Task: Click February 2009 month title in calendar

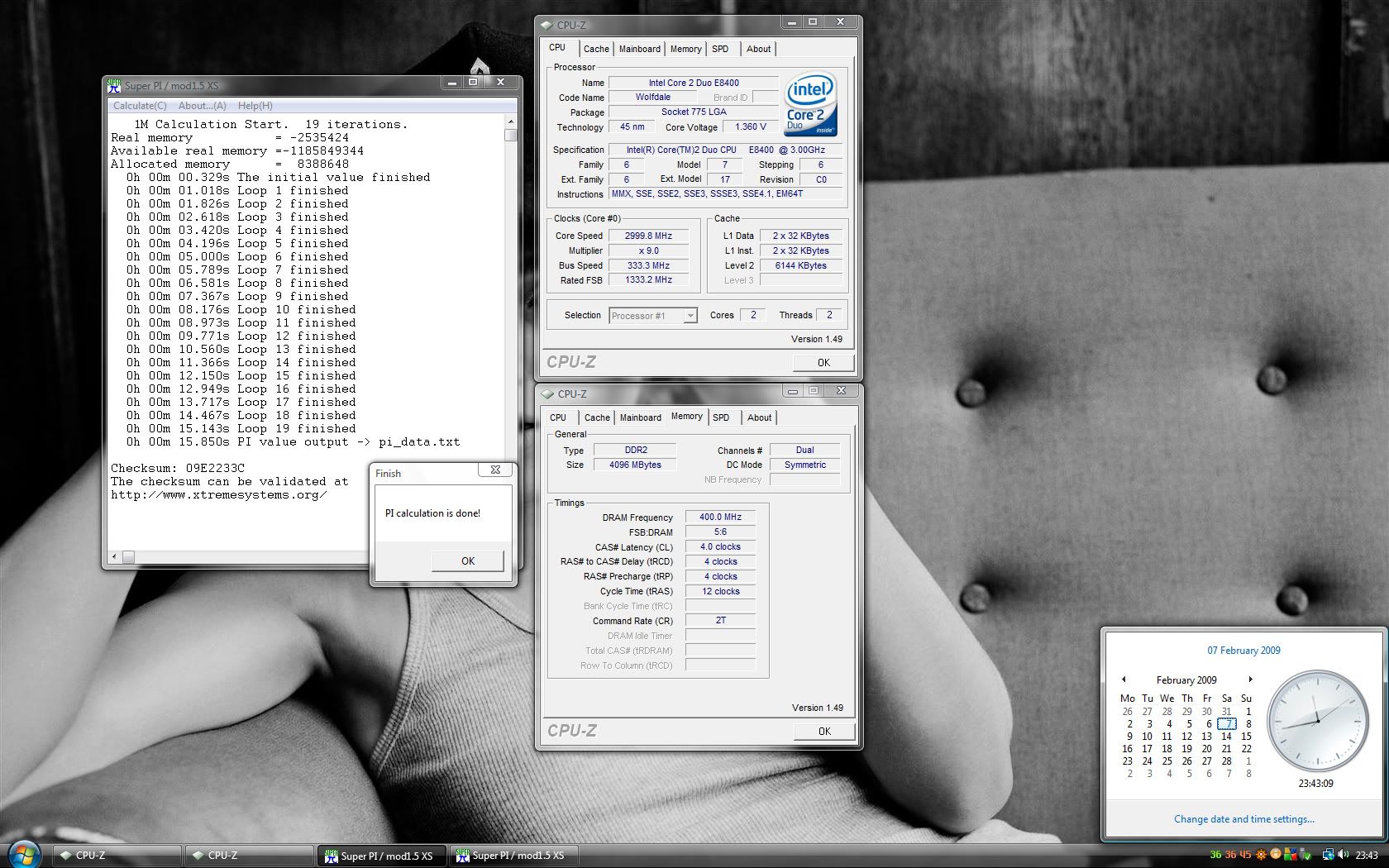Action: tap(1186, 680)
